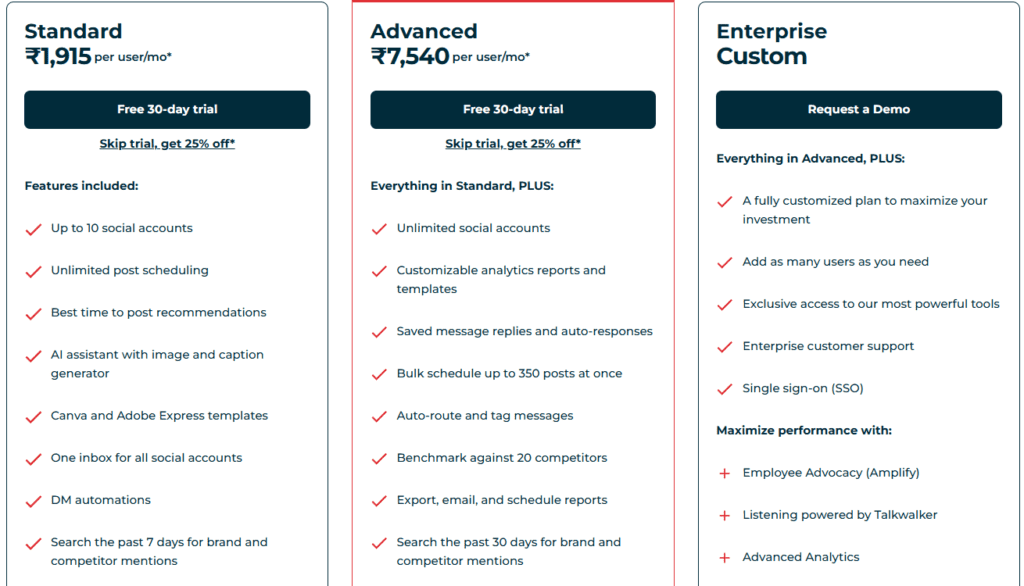Click the checkmark next to Enterprise customer support
The width and height of the screenshot is (1024, 586).
point(723,347)
